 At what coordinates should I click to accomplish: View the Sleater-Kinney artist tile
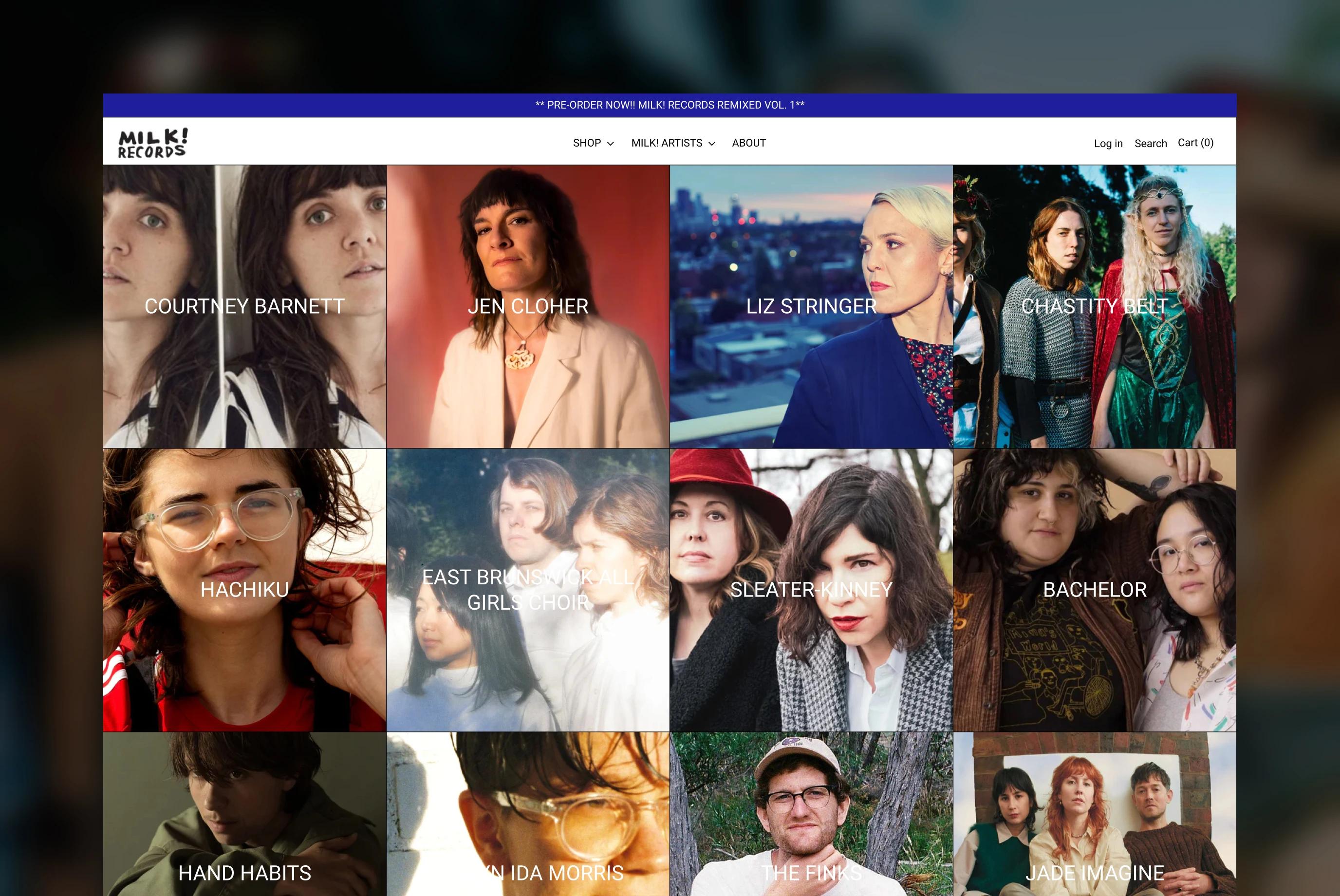[811, 590]
